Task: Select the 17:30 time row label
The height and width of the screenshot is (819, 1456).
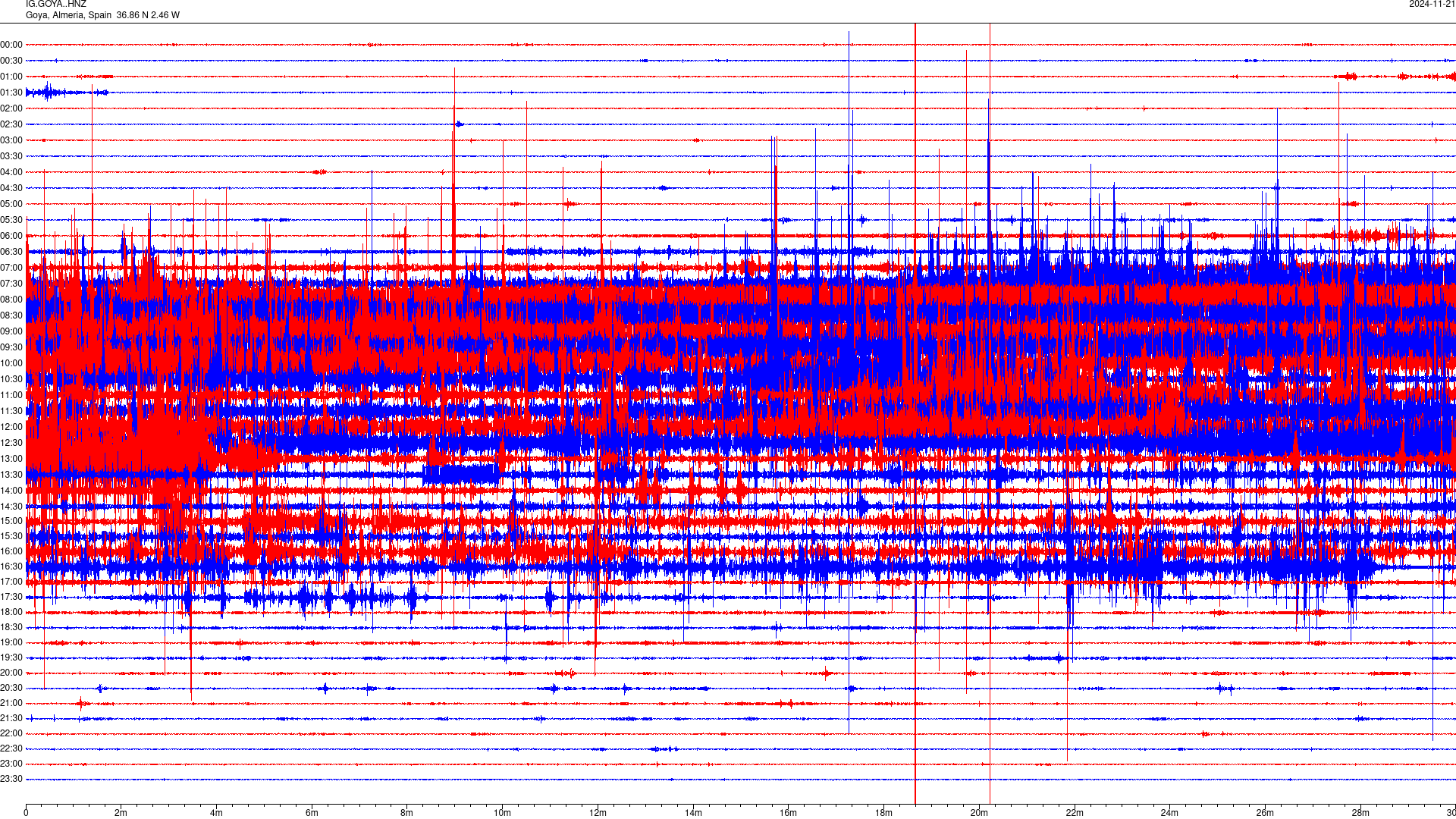Action: (11, 597)
